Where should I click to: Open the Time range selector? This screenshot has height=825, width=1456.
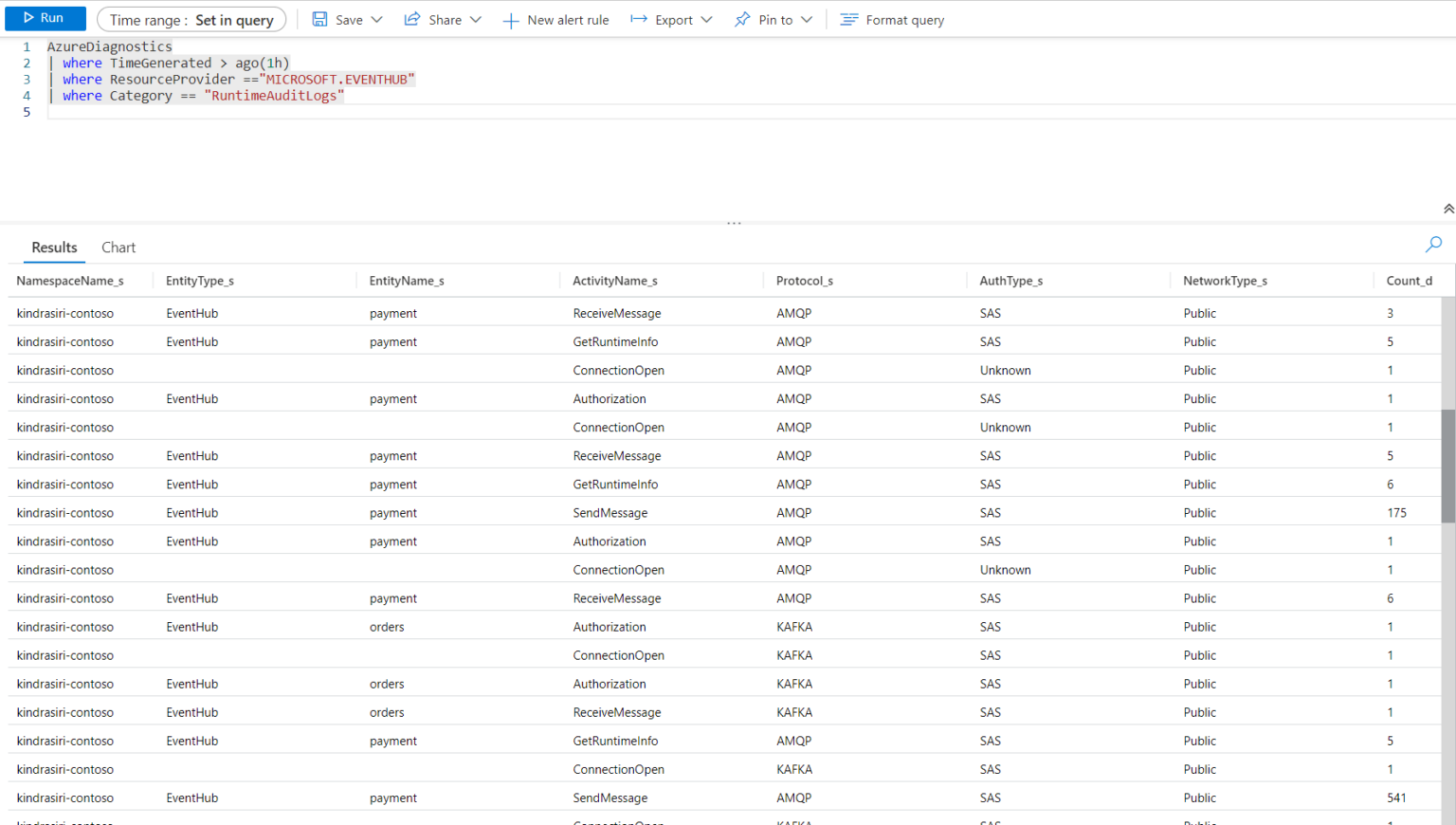191,19
